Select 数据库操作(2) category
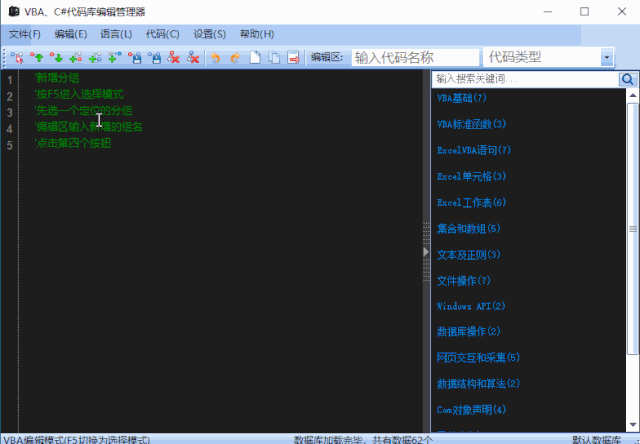 click(469, 331)
